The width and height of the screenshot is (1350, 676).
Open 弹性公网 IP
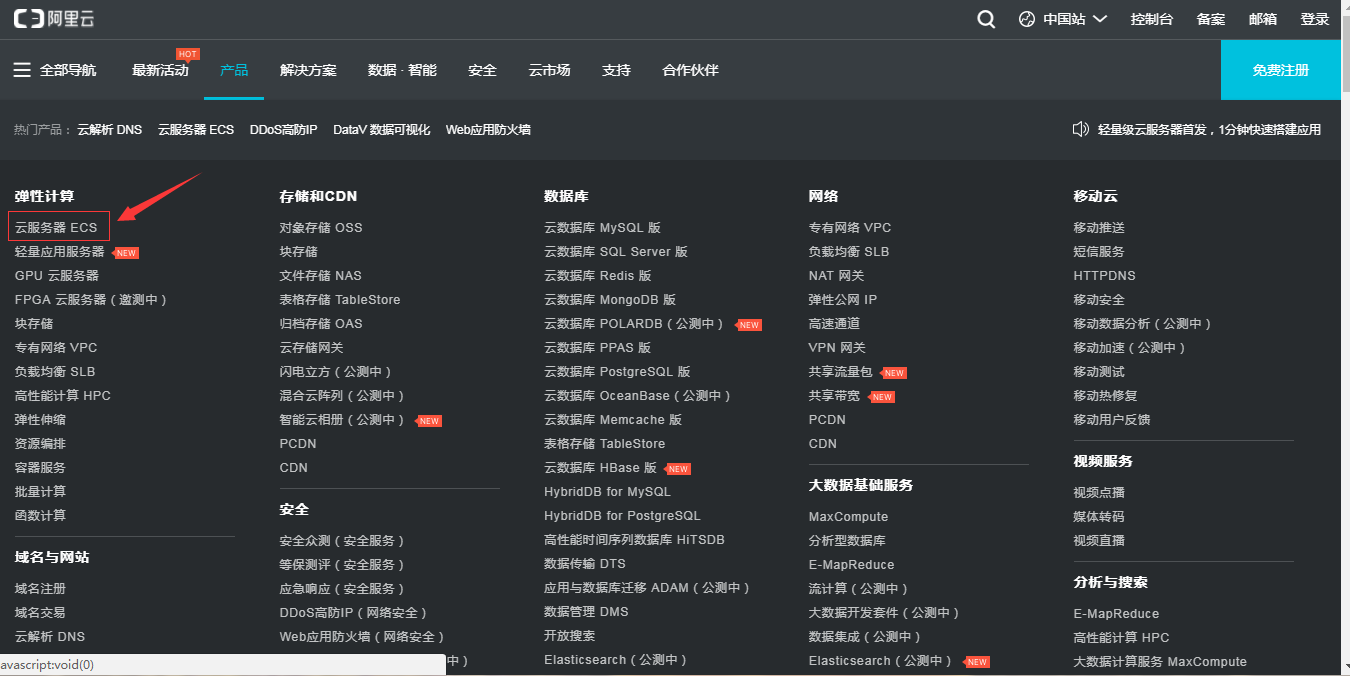(843, 300)
